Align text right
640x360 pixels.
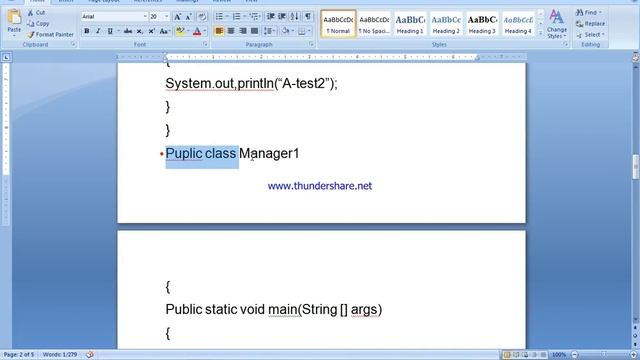(x=242, y=31)
